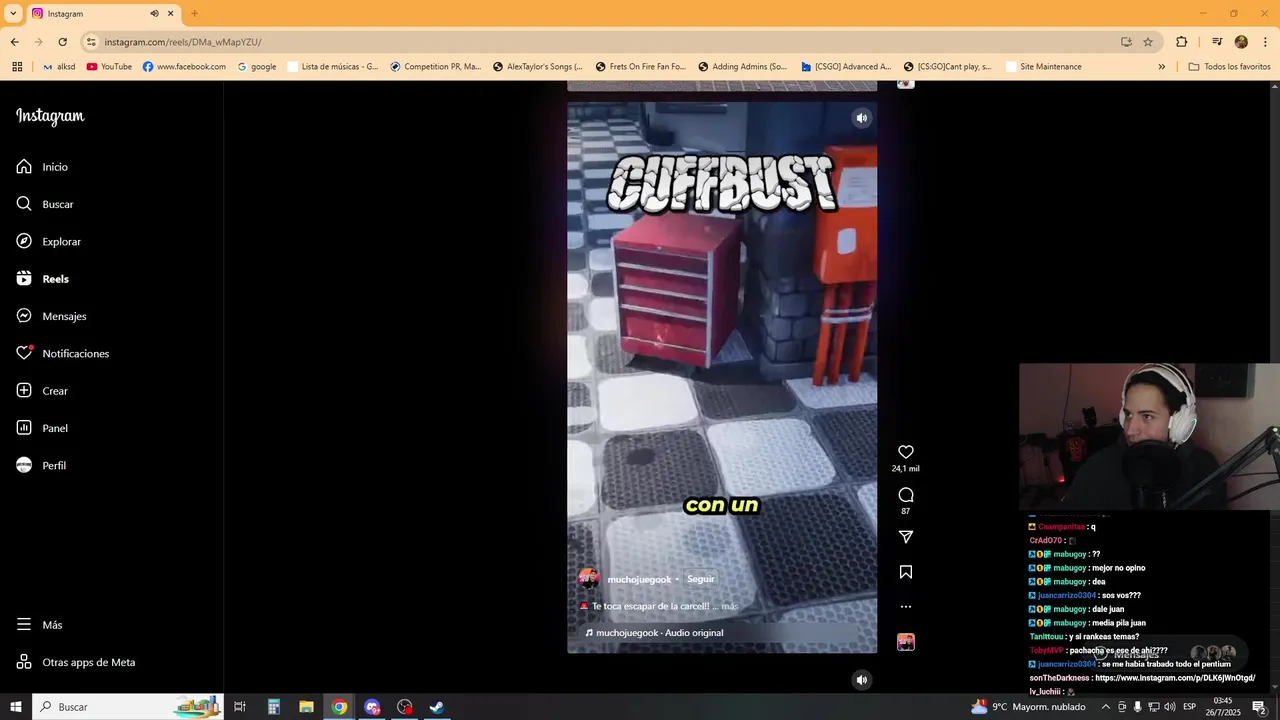Click the taskbar Buscar search box

click(x=128, y=707)
